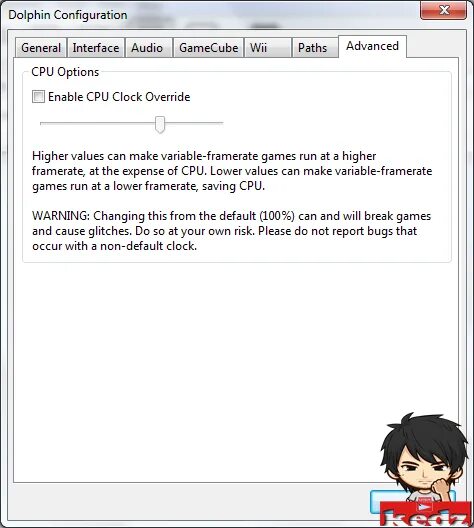This screenshot has width=474, height=528.
Task: Switch to the Paths tab
Action: click(x=314, y=47)
